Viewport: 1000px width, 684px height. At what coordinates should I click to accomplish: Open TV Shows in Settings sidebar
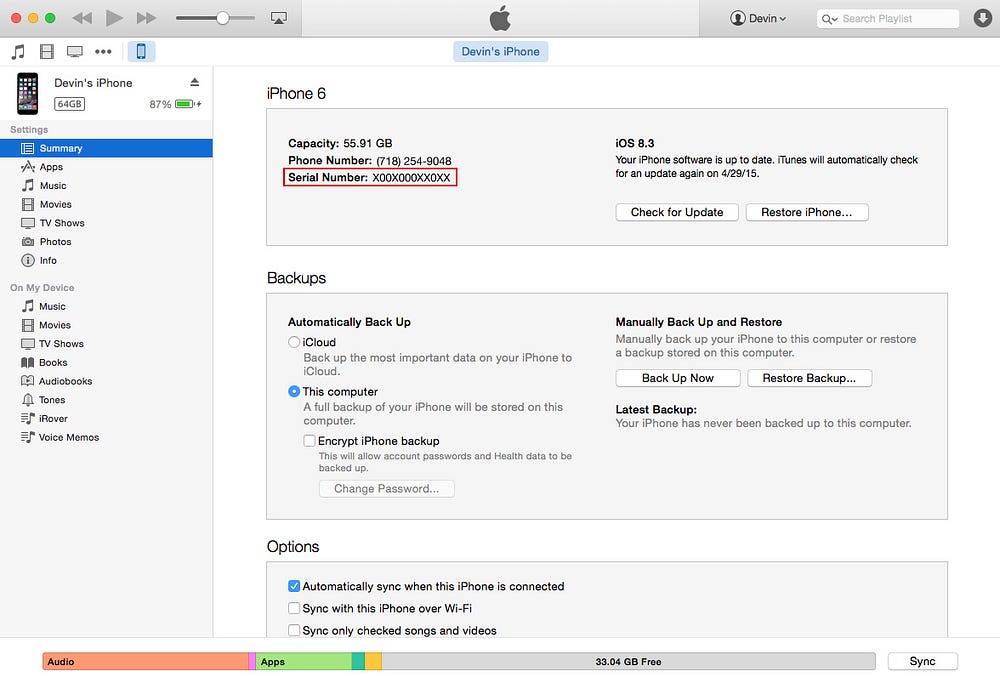coord(106,223)
